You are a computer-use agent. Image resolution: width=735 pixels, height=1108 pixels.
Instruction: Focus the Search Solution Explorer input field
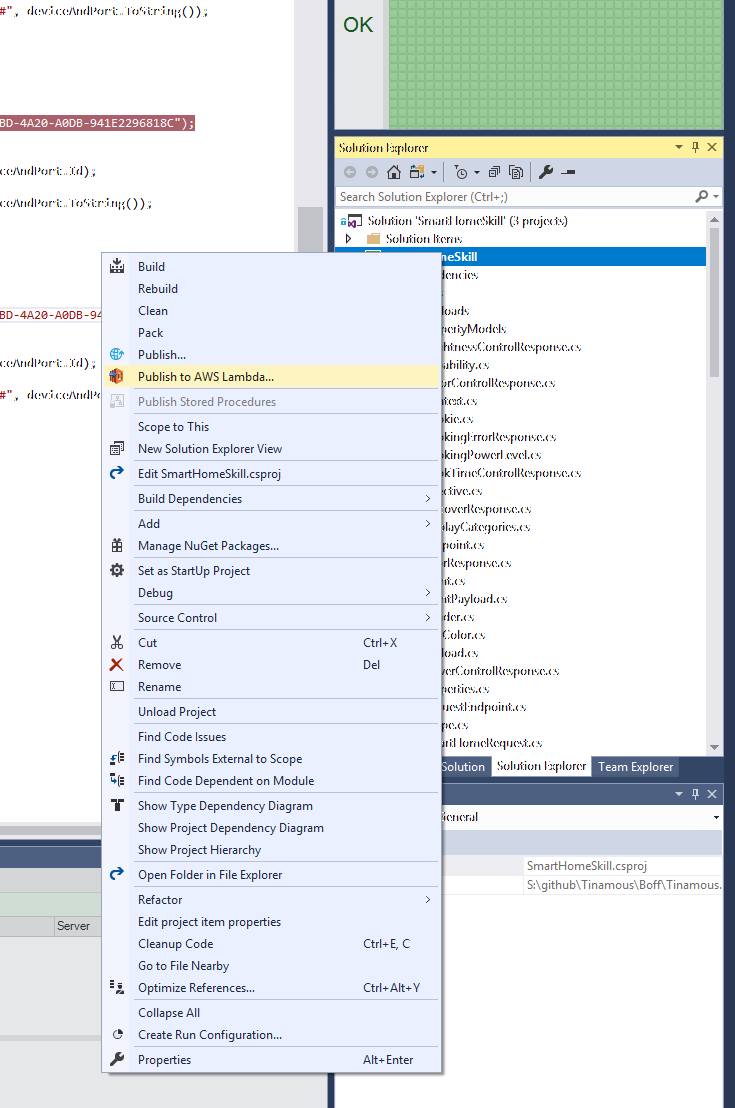click(x=515, y=197)
